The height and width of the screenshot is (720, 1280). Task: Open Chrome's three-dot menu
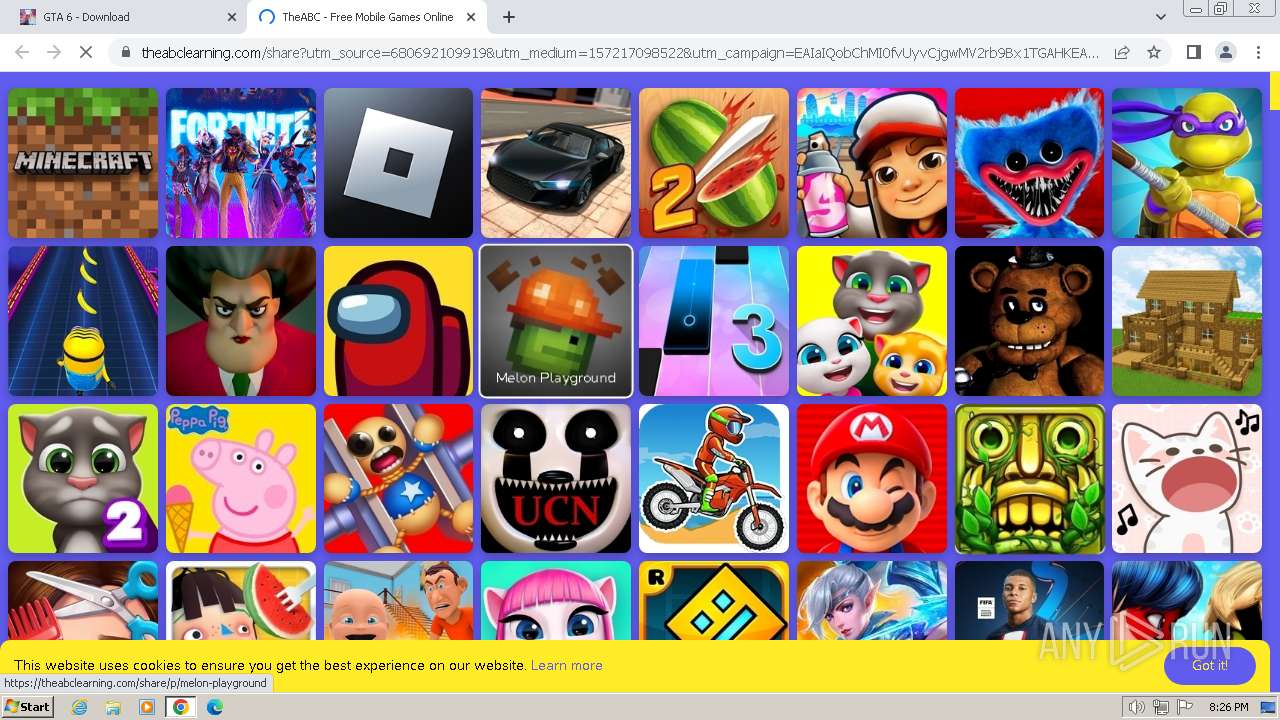[x=1257, y=52]
